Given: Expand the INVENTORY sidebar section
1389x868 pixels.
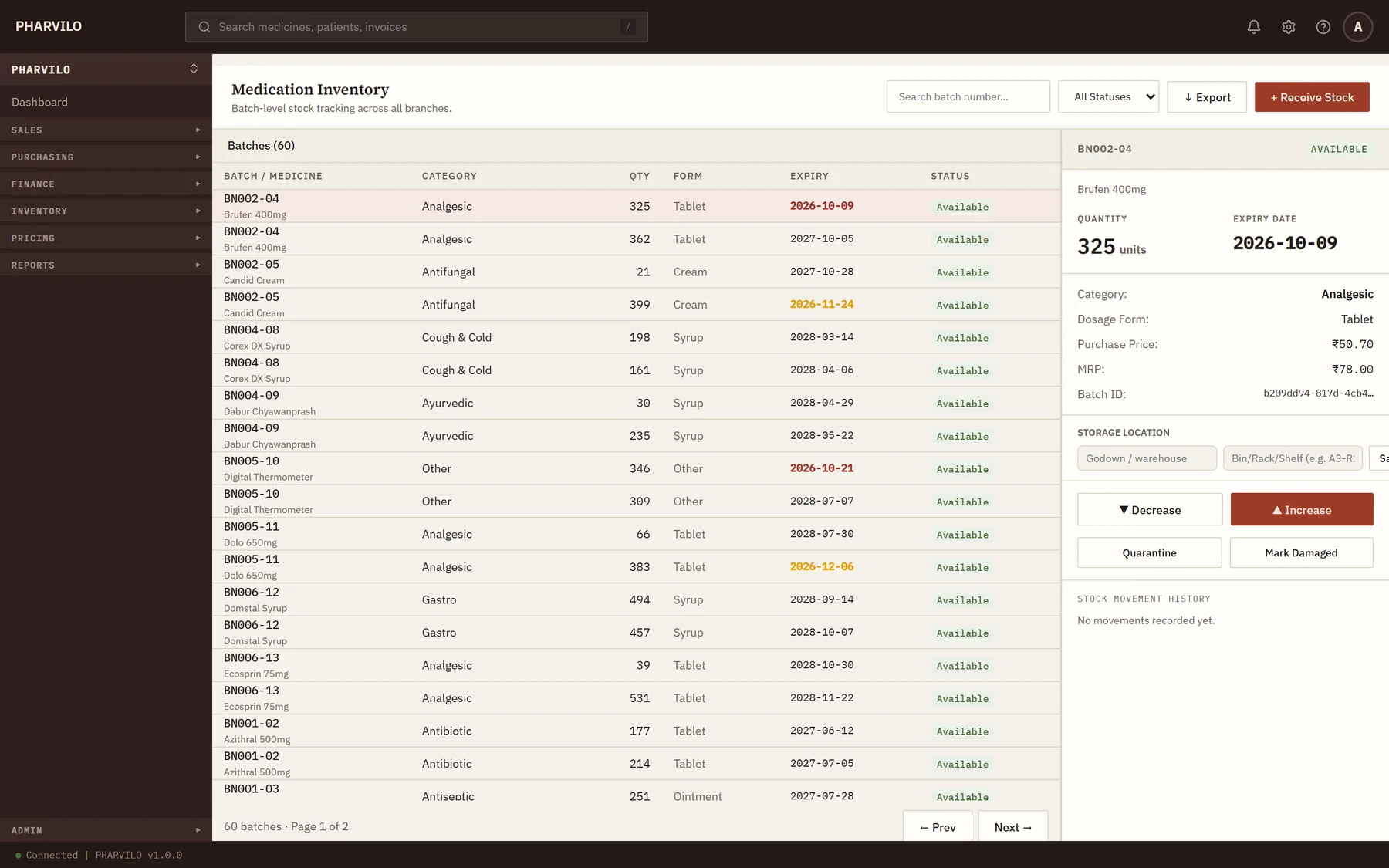Looking at the screenshot, I should (x=106, y=211).
